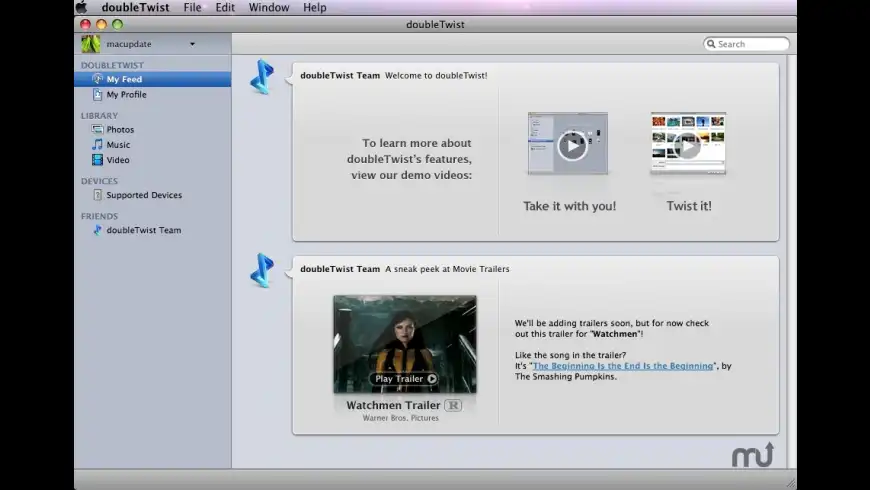Play the 'Take it with you!' demo video
Screen dimensions: 870x490
click(x=571, y=146)
